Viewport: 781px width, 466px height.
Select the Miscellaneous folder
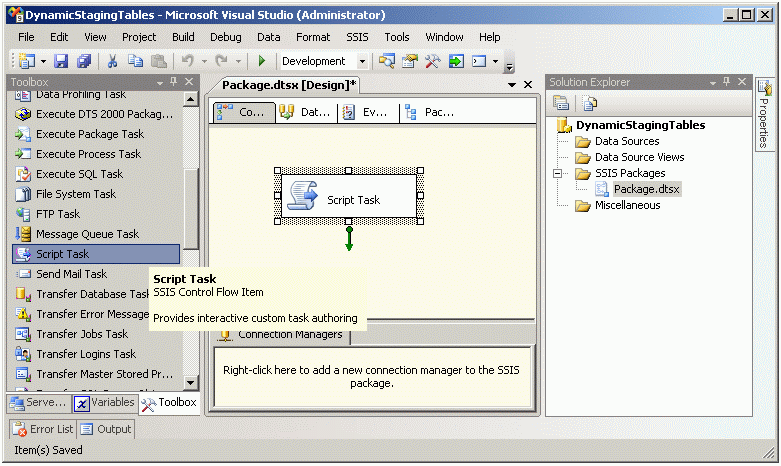pos(628,205)
